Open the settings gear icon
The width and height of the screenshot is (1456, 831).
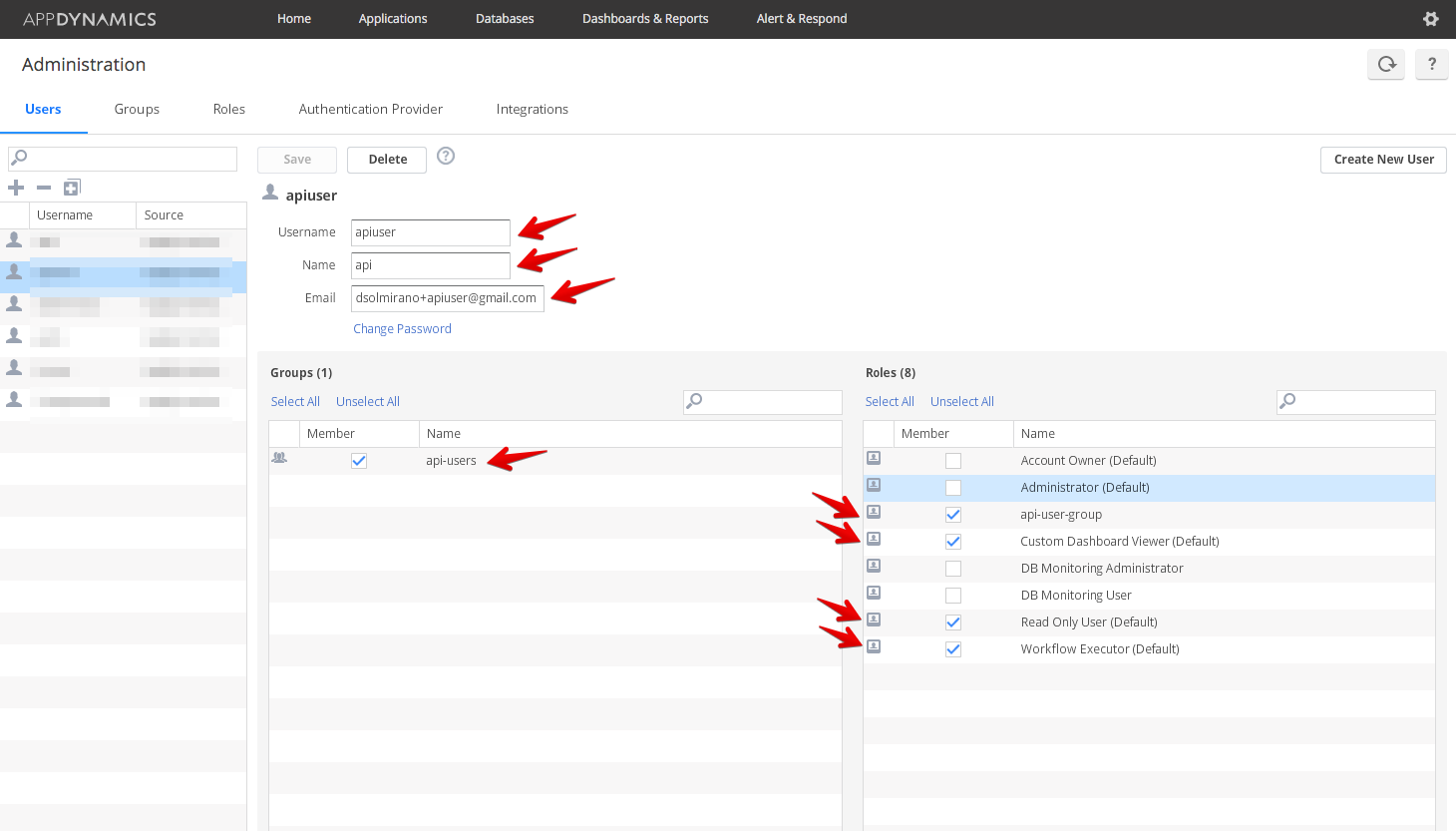(1430, 19)
